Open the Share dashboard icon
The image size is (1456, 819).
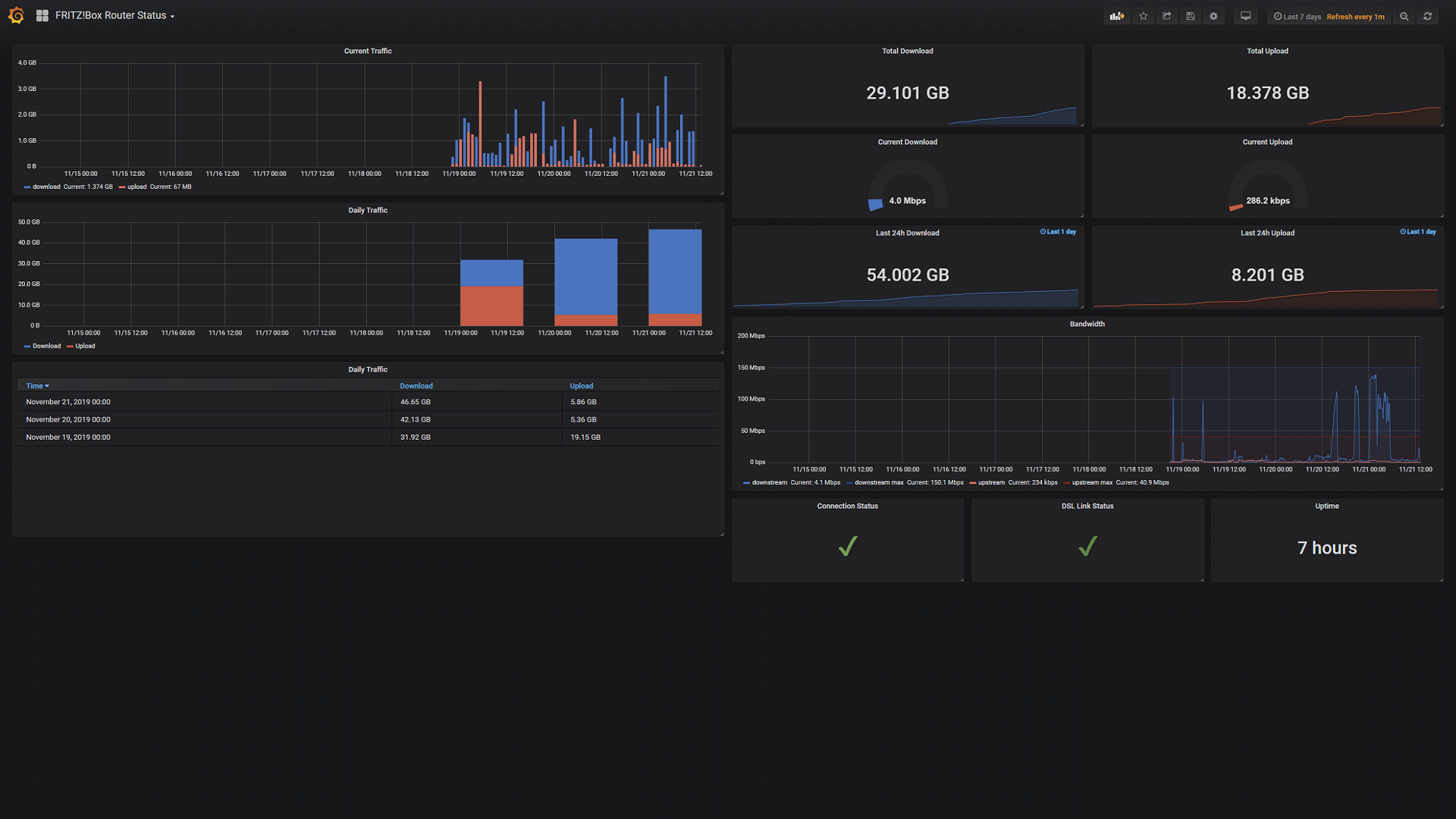1166,16
